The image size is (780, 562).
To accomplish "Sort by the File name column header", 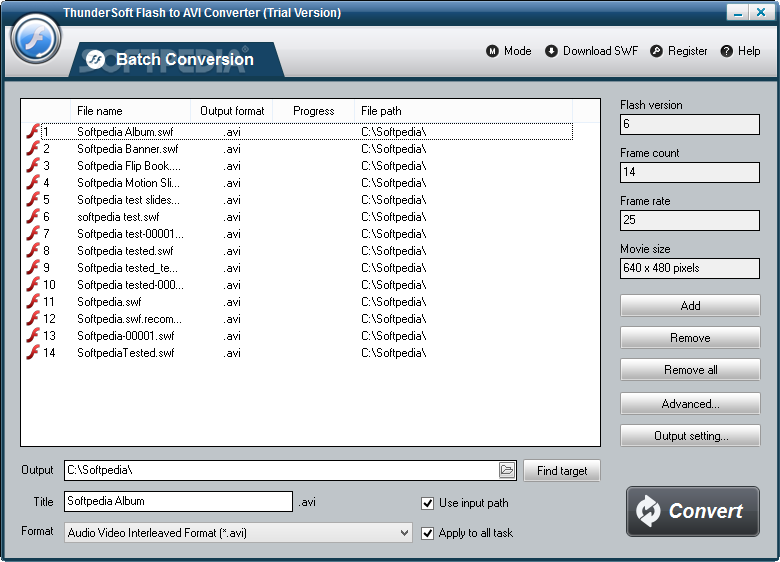I will [x=130, y=111].
